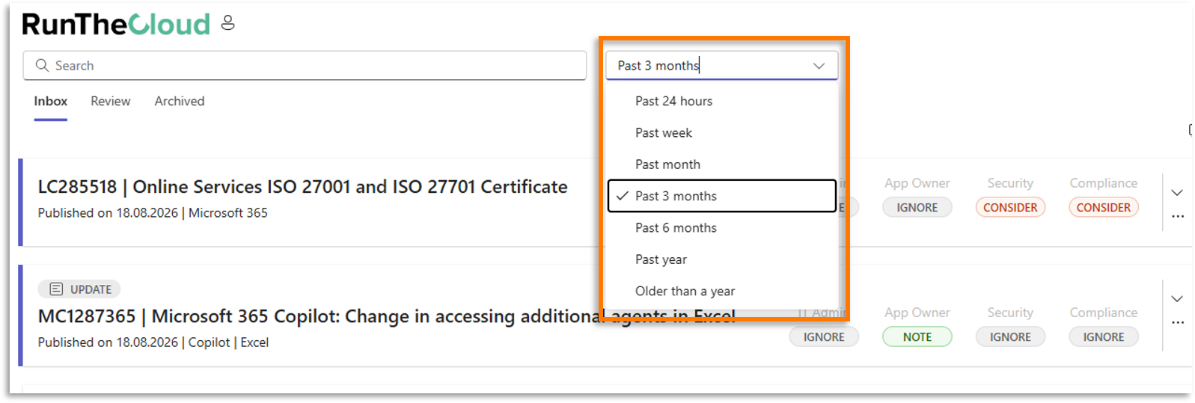The height and width of the screenshot is (403, 1195).
Task: Click the user profile icon beside RunTheCloud logo
Action: [227, 24]
